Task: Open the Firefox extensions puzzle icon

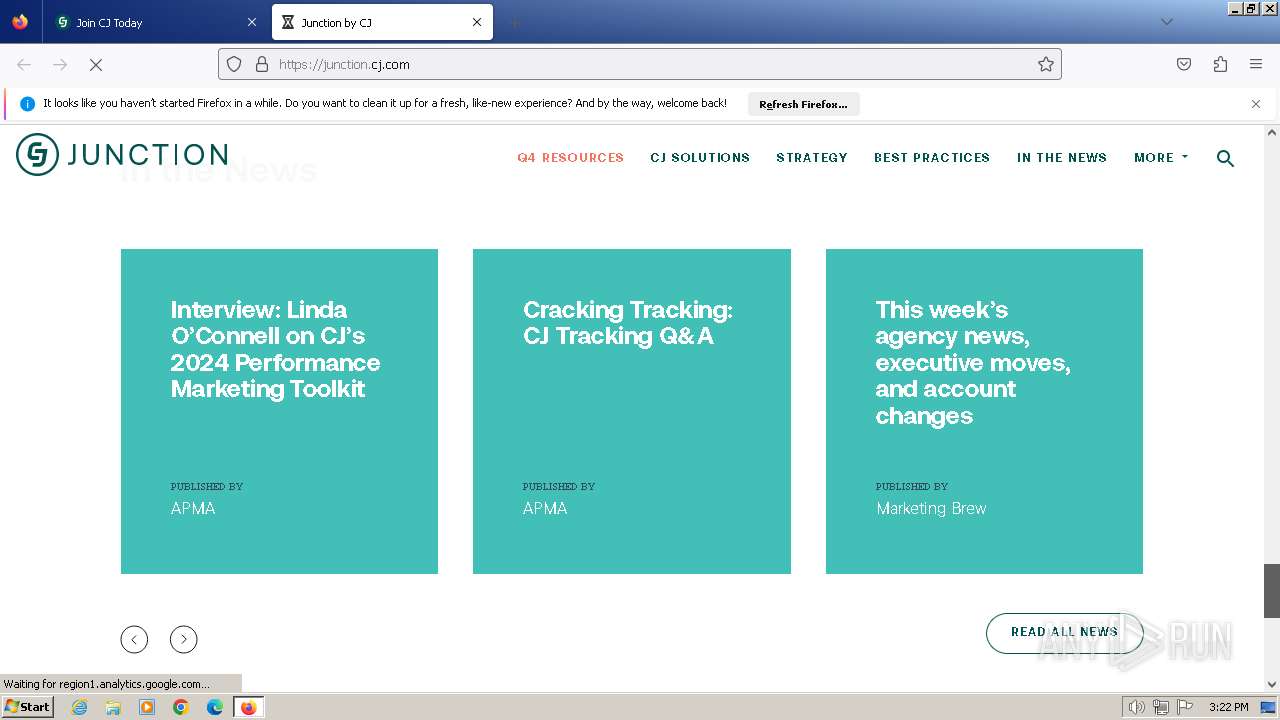Action: [1220, 64]
